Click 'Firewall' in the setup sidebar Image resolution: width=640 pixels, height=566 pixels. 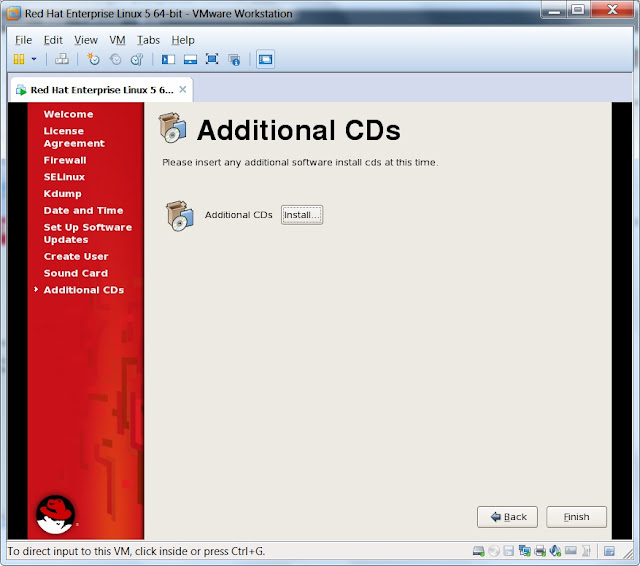coord(65,160)
